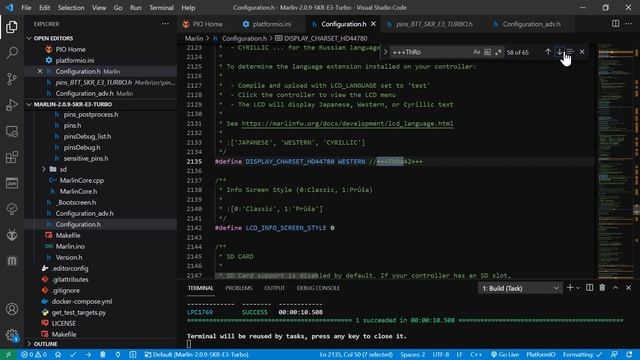Screen dimensions: 640x360
Task: Click PlatformIO Upload arrow in status bar
Action: (x=88, y=354)
